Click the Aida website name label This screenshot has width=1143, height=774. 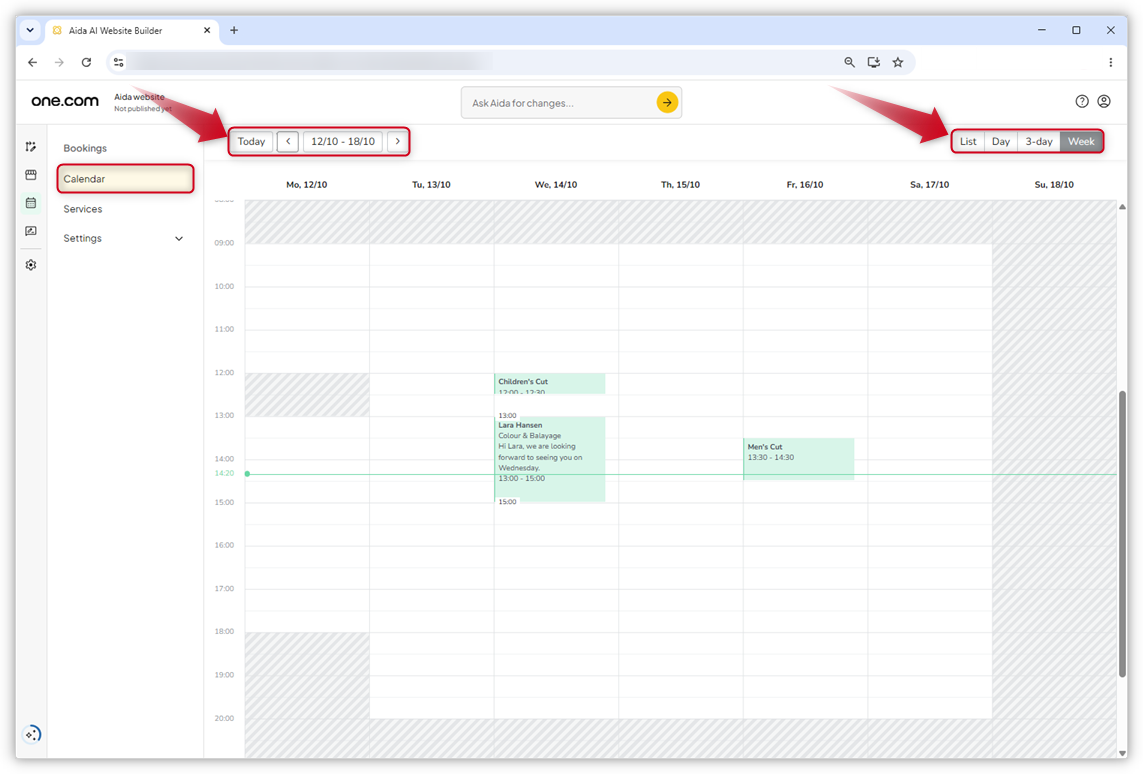(x=139, y=97)
